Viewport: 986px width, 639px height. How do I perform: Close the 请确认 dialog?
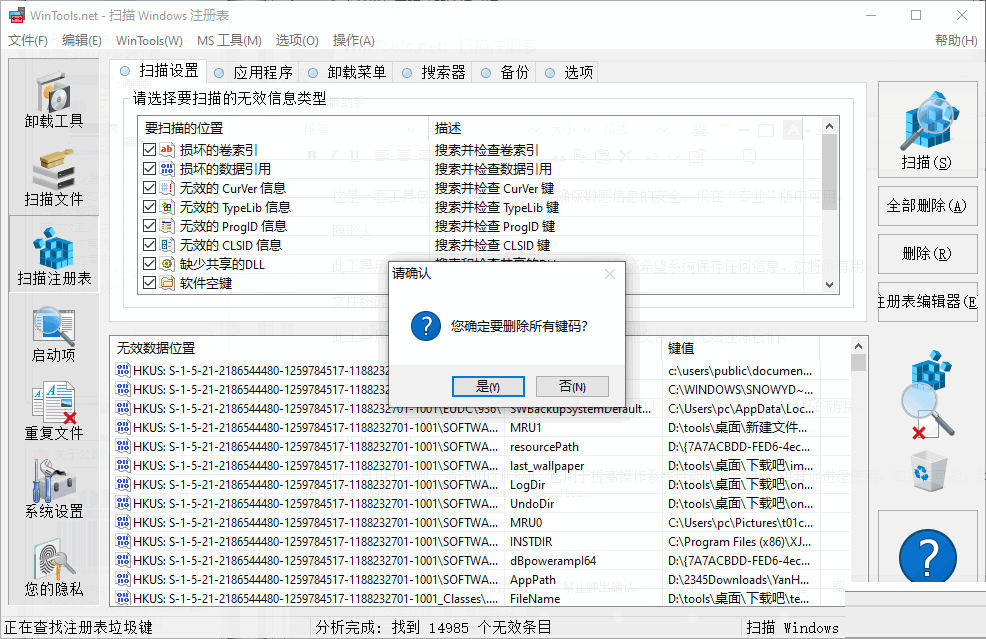(609, 274)
